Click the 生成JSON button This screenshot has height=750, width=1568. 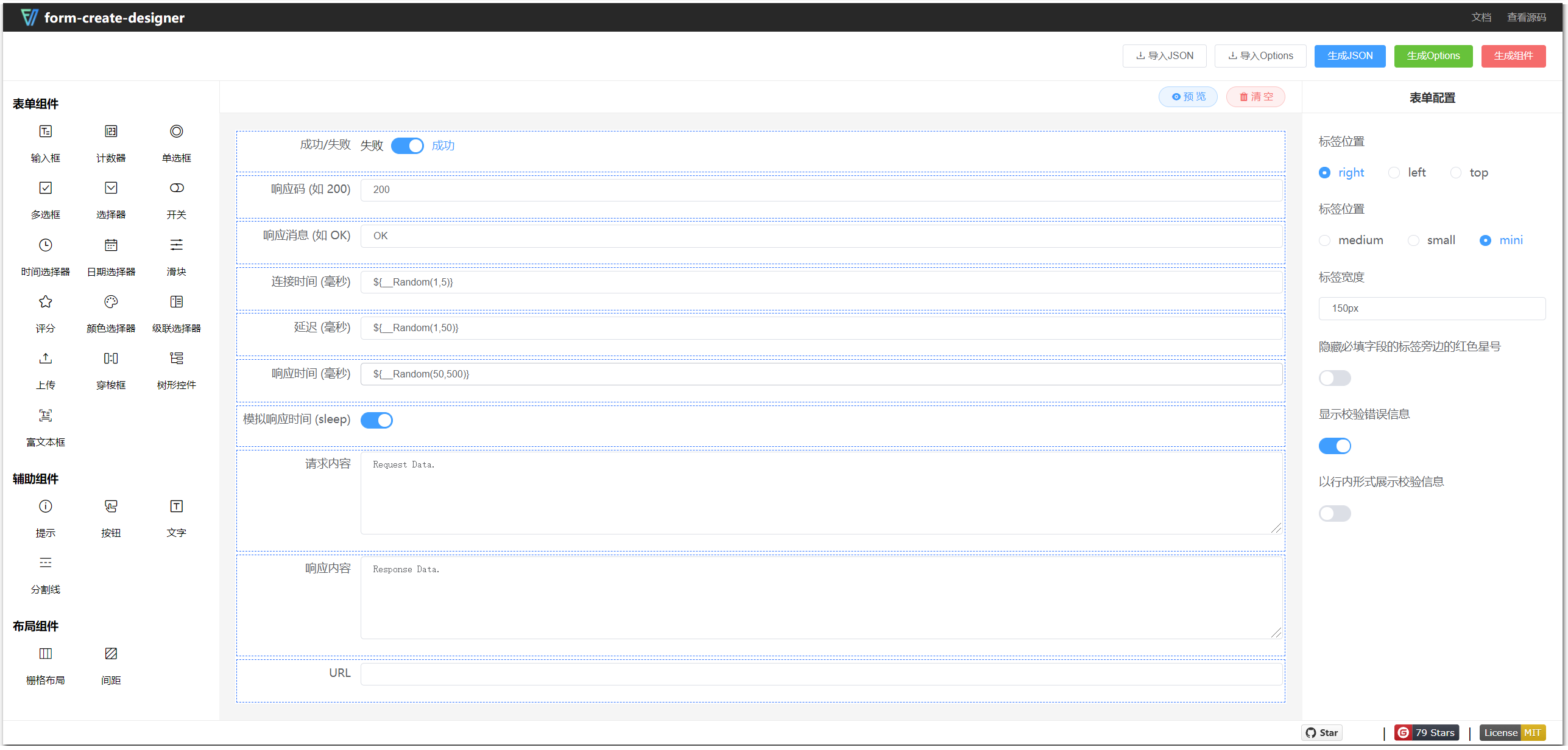point(1350,56)
